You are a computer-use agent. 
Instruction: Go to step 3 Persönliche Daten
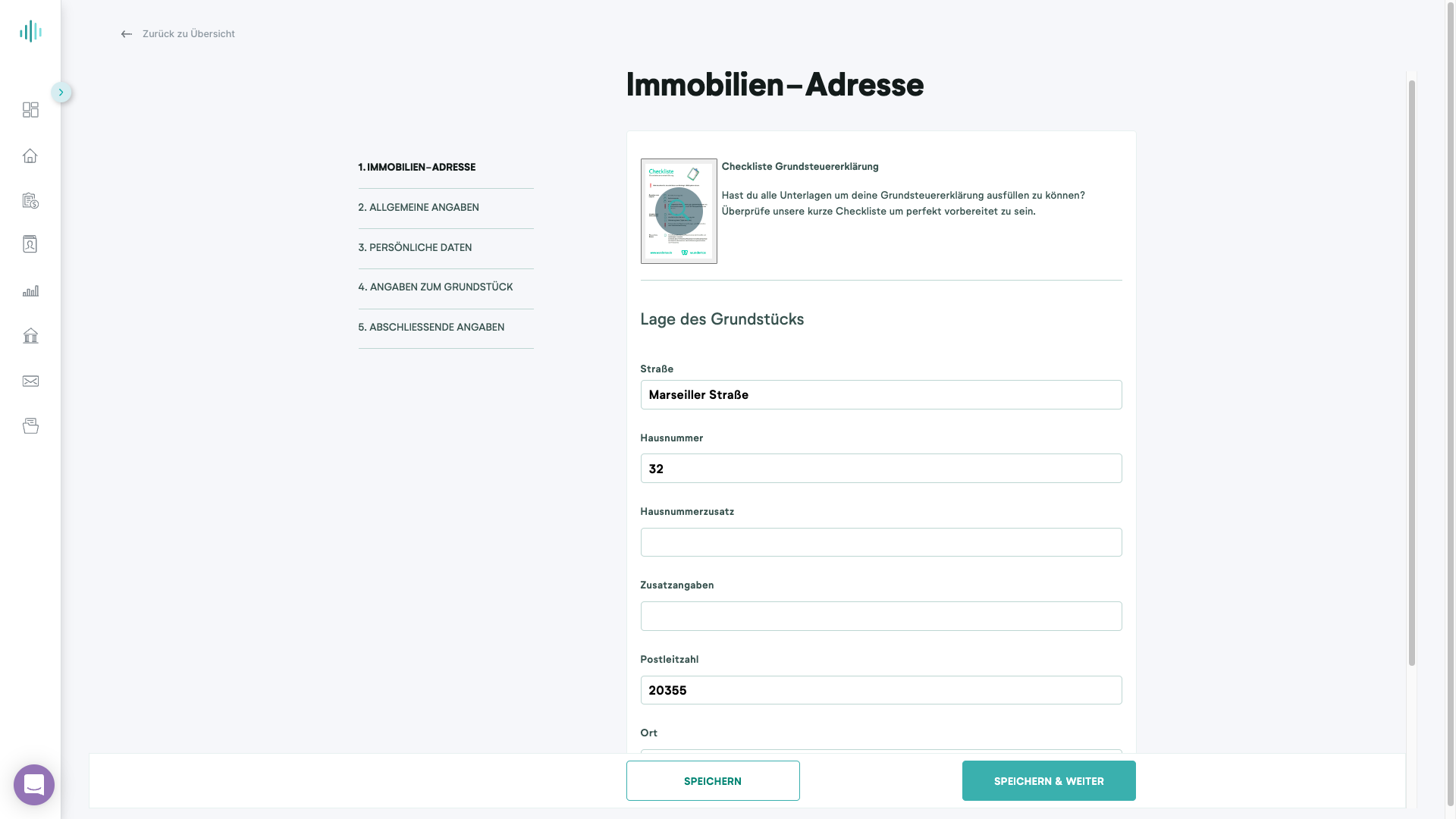415,247
